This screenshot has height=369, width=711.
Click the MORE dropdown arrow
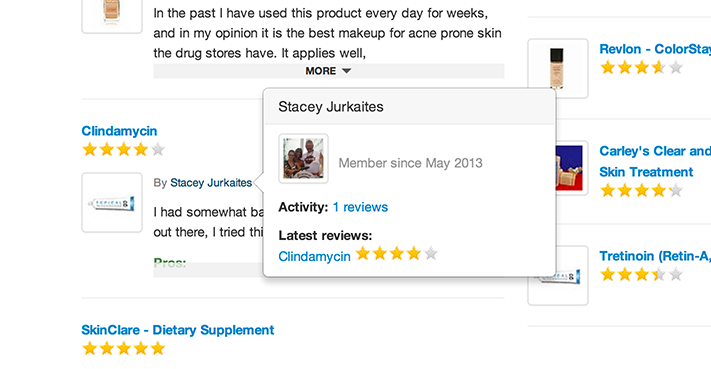click(x=346, y=71)
